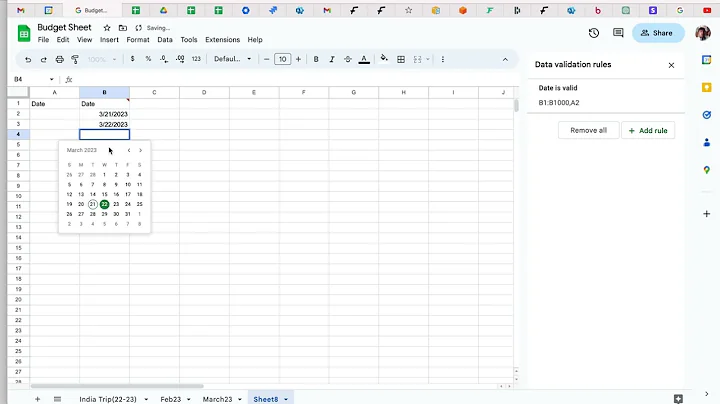Open merge cells dropdown arrow
The height and width of the screenshot is (404, 720).
(x=428, y=59)
